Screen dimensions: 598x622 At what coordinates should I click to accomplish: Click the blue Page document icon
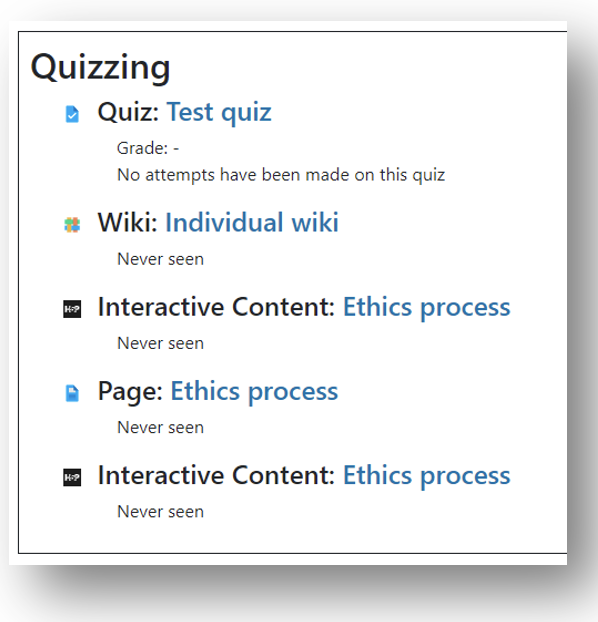click(x=72, y=393)
